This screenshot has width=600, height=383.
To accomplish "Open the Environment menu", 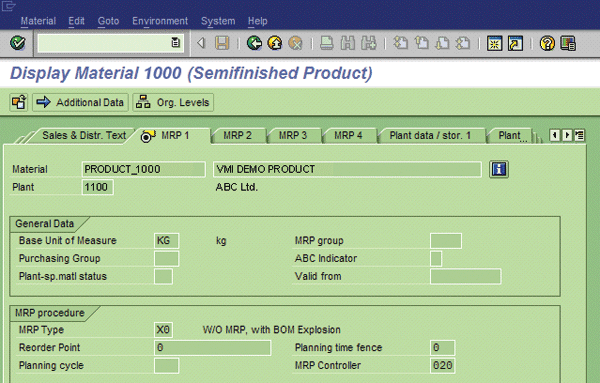I will pyautogui.click(x=160, y=21).
